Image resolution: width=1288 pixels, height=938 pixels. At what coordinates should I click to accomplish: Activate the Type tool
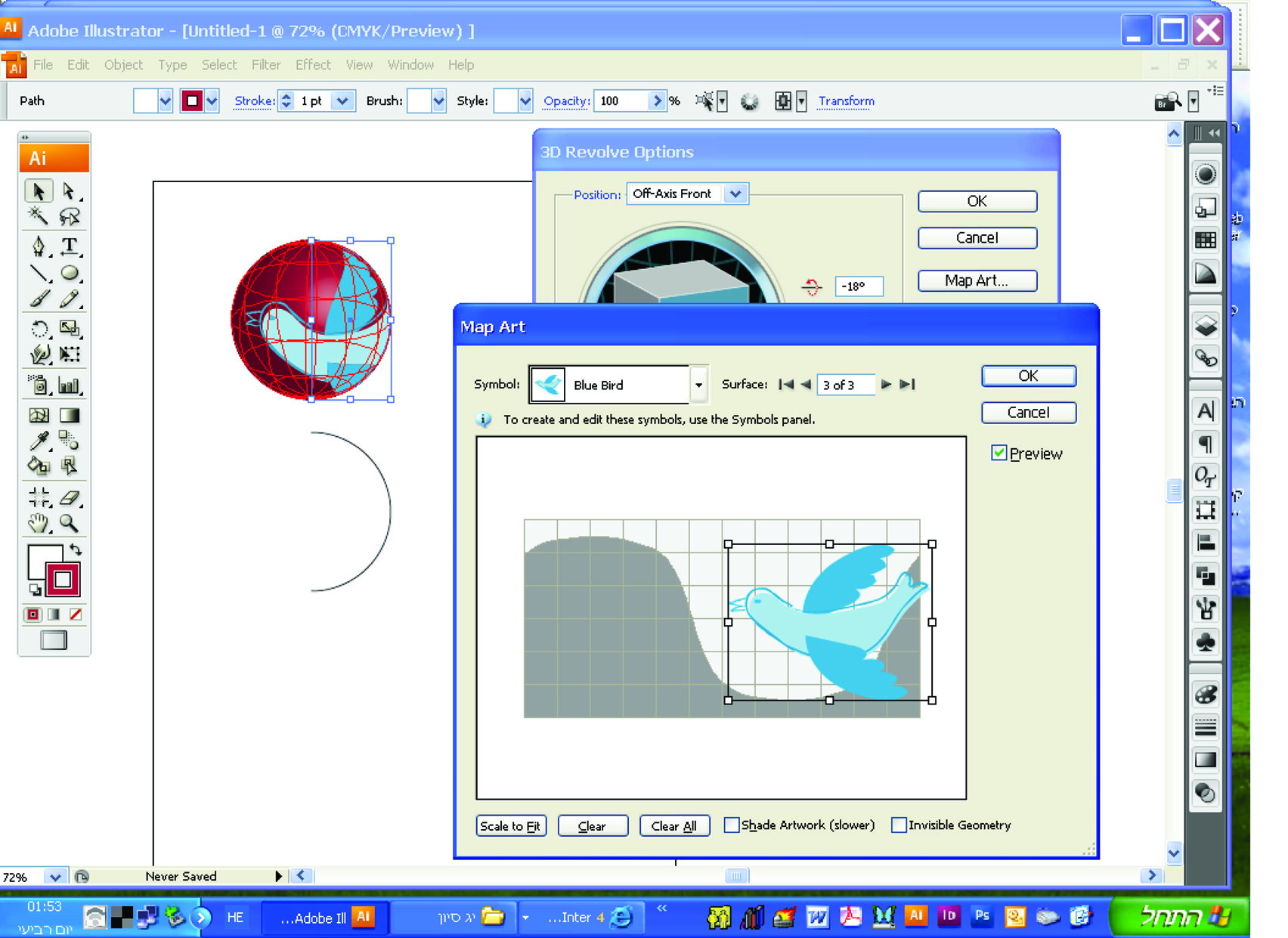pyautogui.click(x=69, y=246)
